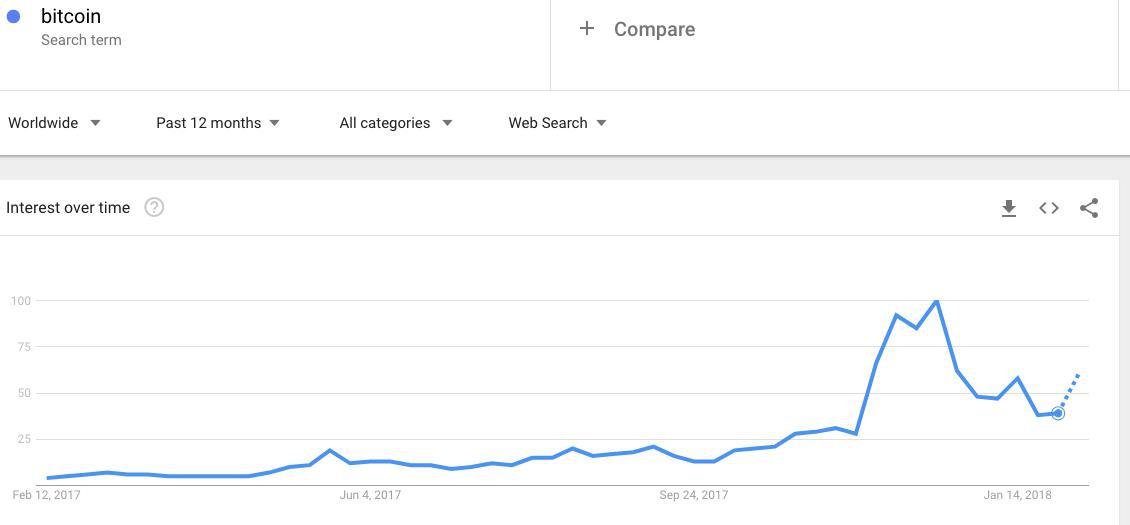1130x525 pixels.
Task: Share the interest over time chart
Action: pyautogui.click(x=1089, y=208)
